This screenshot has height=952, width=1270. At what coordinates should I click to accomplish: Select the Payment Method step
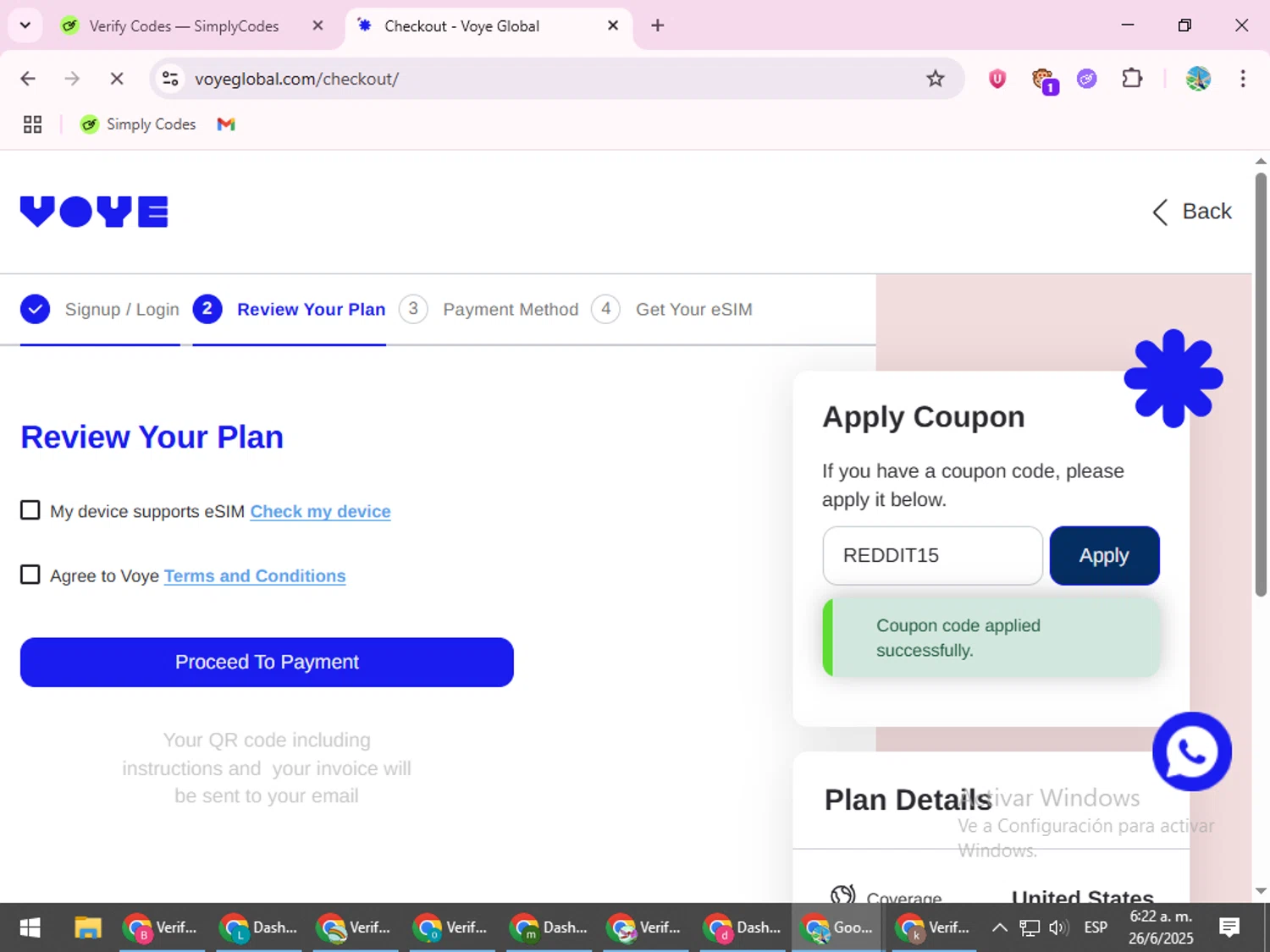489,310
